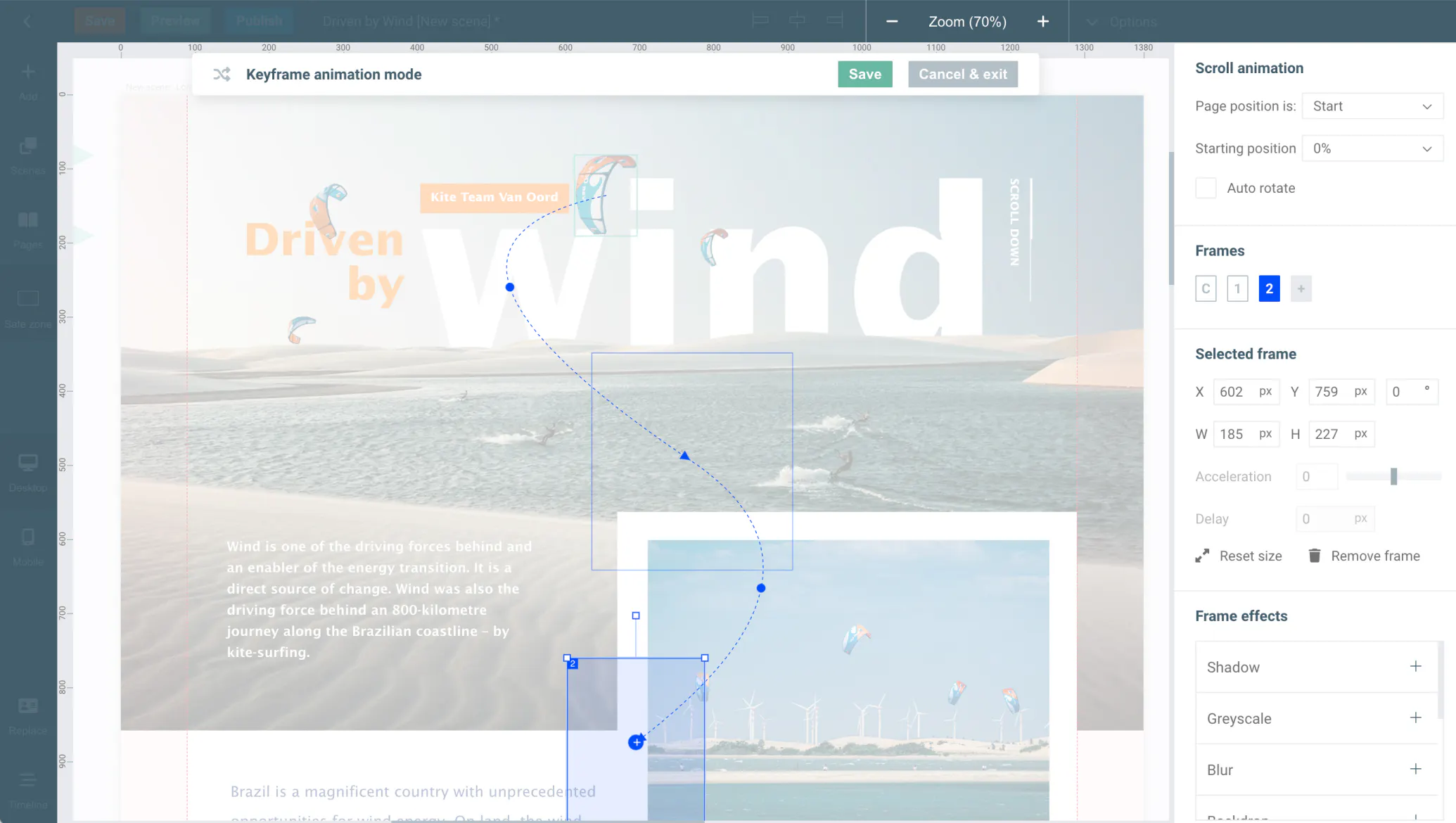
Task: Click the direction arrow on the motion path
Action: [x=684, y=456]
